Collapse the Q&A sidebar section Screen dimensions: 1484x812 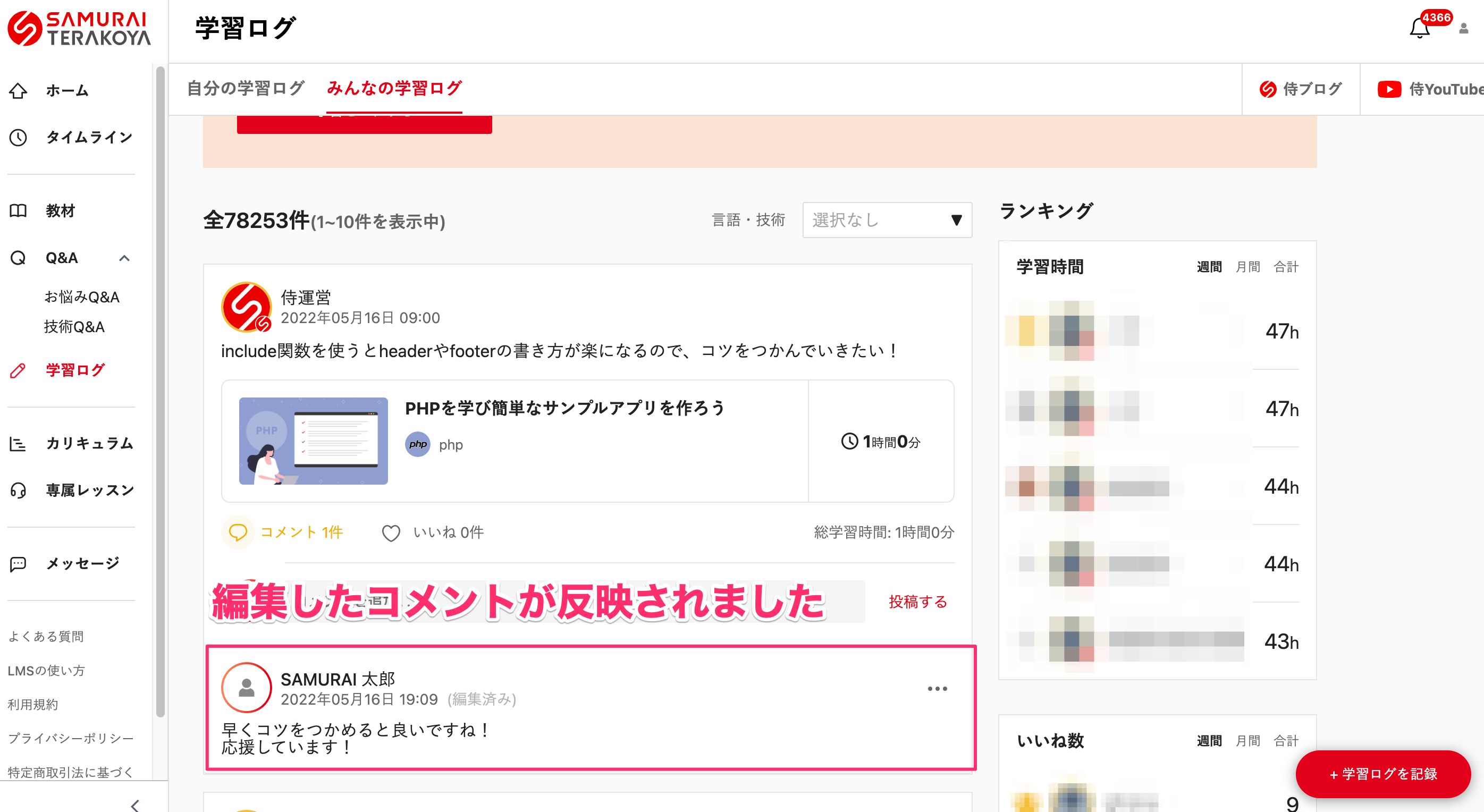coord(124,258)
